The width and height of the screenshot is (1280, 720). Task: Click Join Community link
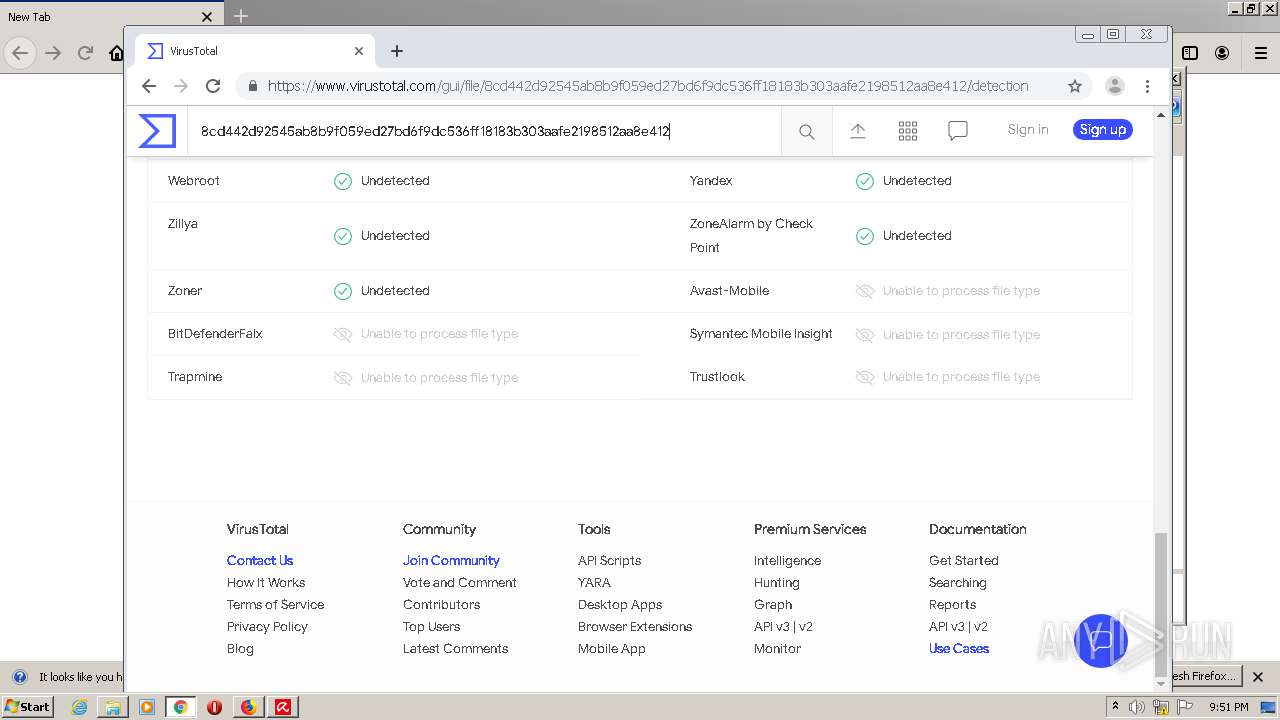(451, 561)
